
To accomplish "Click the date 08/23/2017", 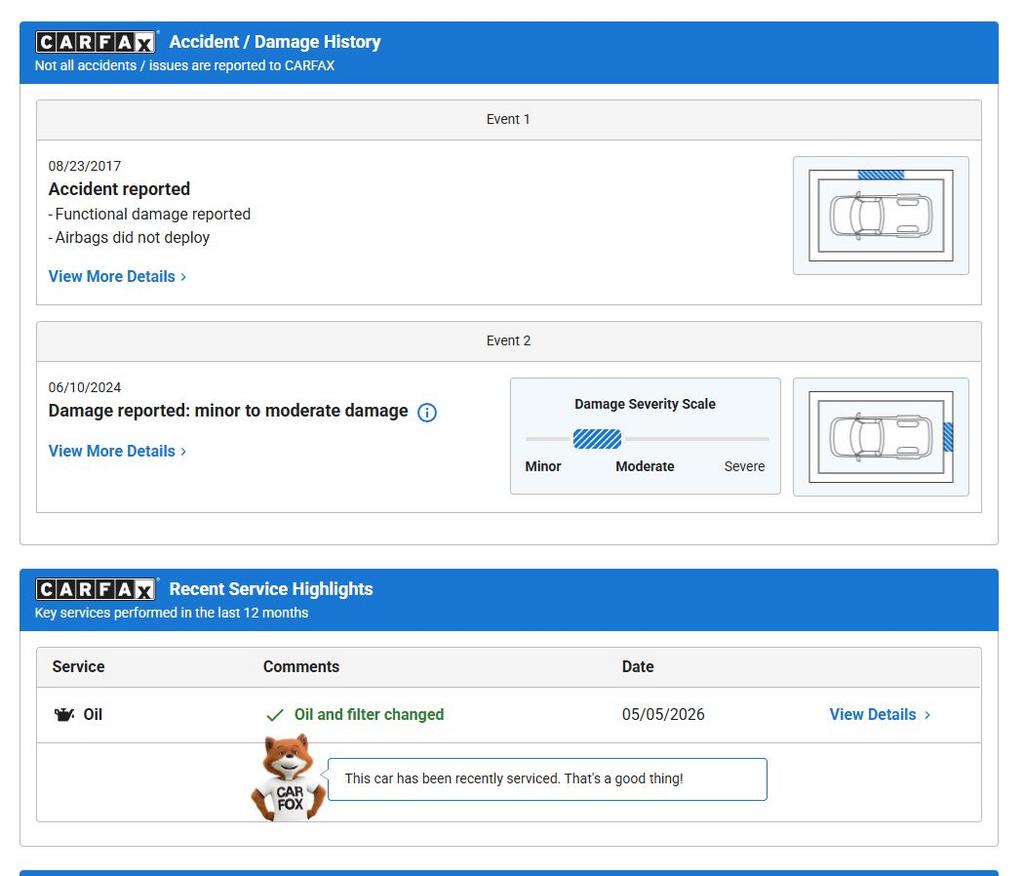I will [85, 166].
